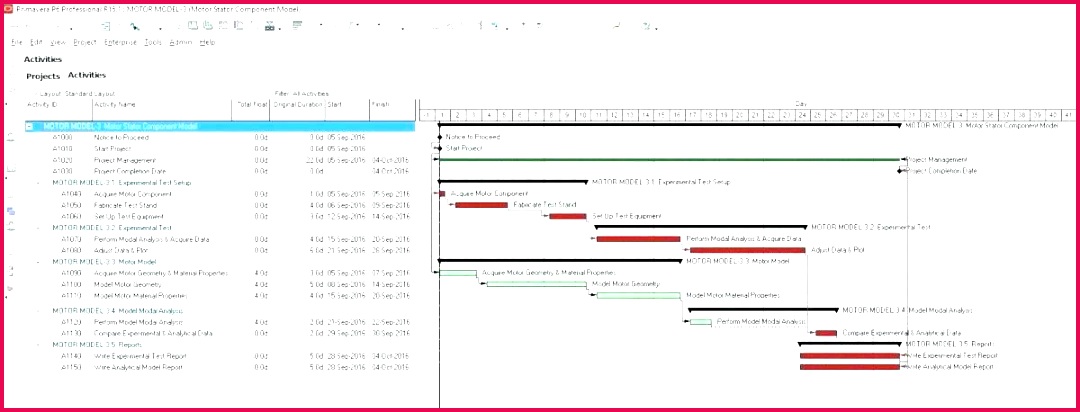
Task: Open the Admin menu
Action: pos(180,42)
